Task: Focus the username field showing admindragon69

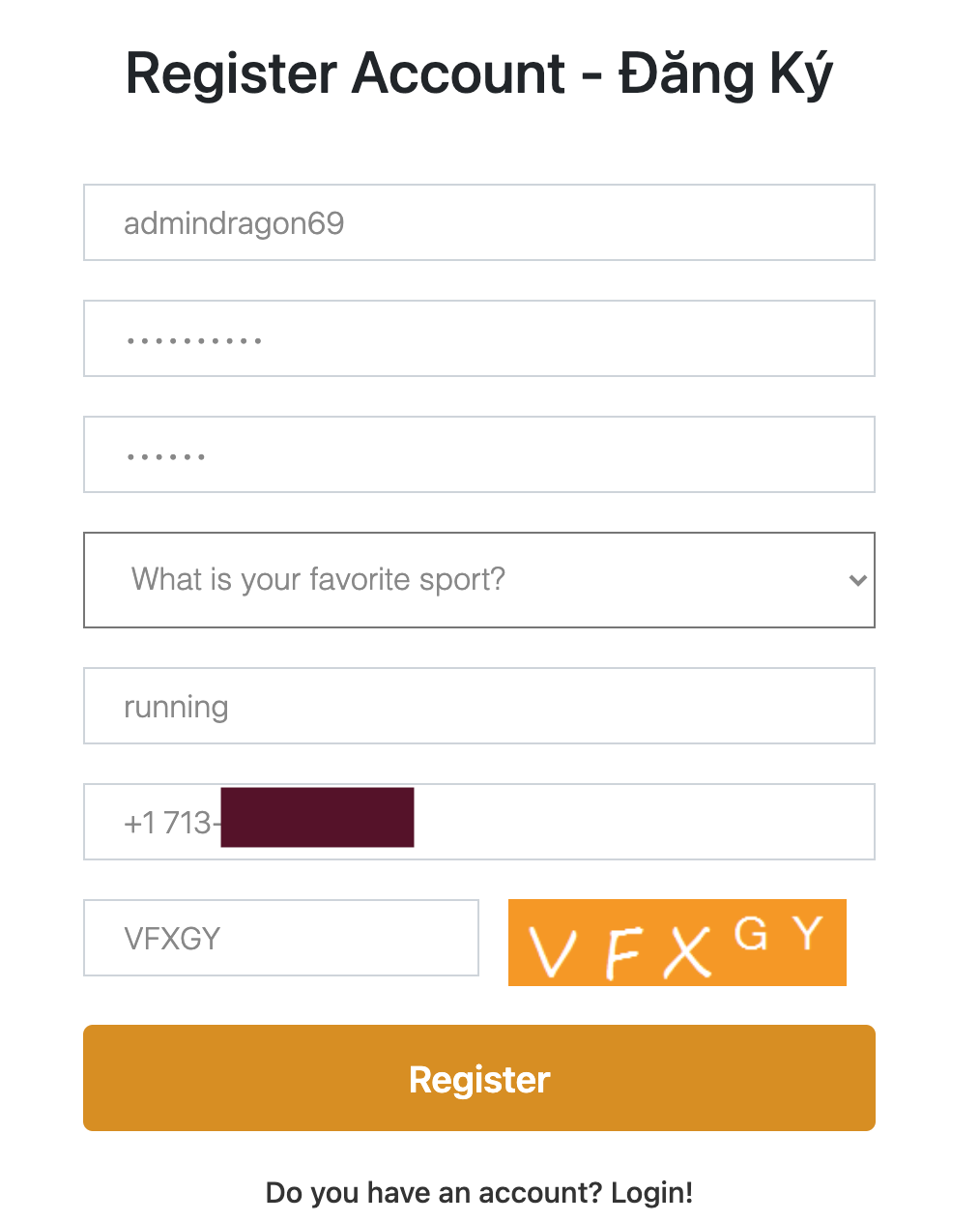Action: pos(479,222)
